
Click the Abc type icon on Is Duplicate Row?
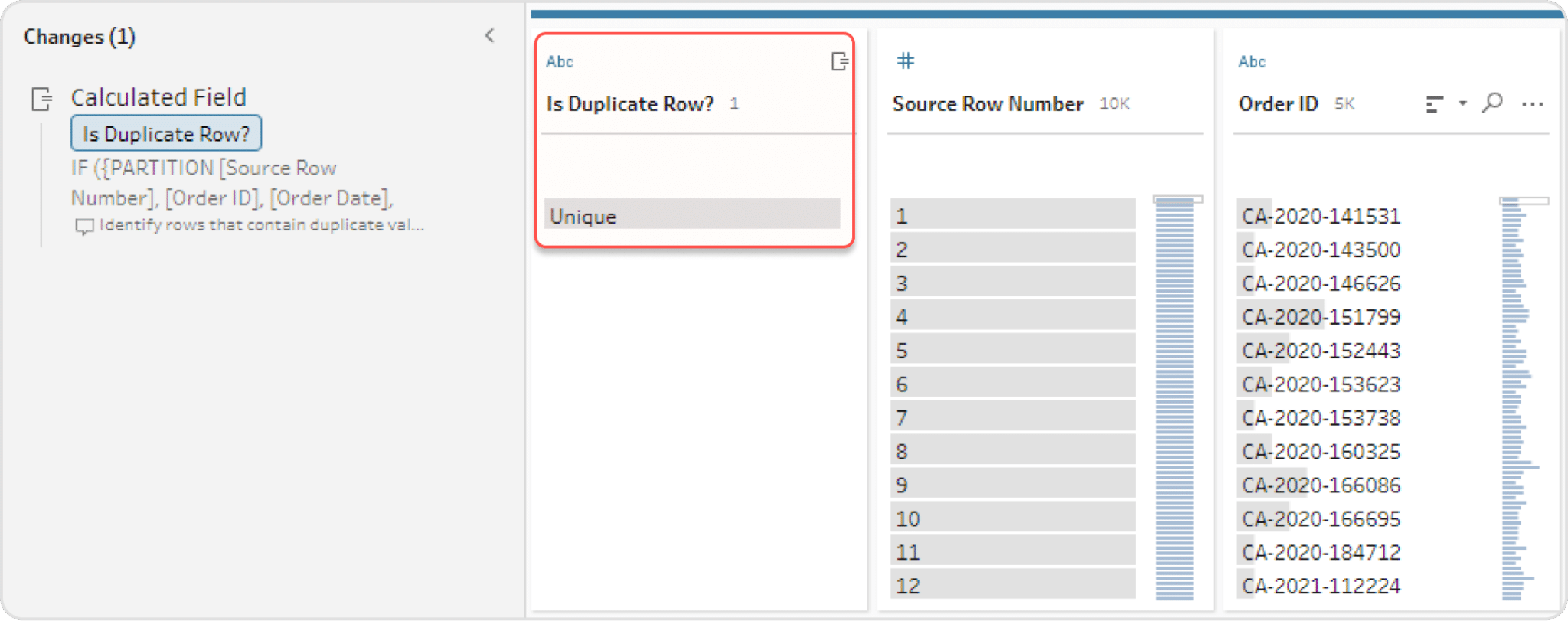coord(558,61)
